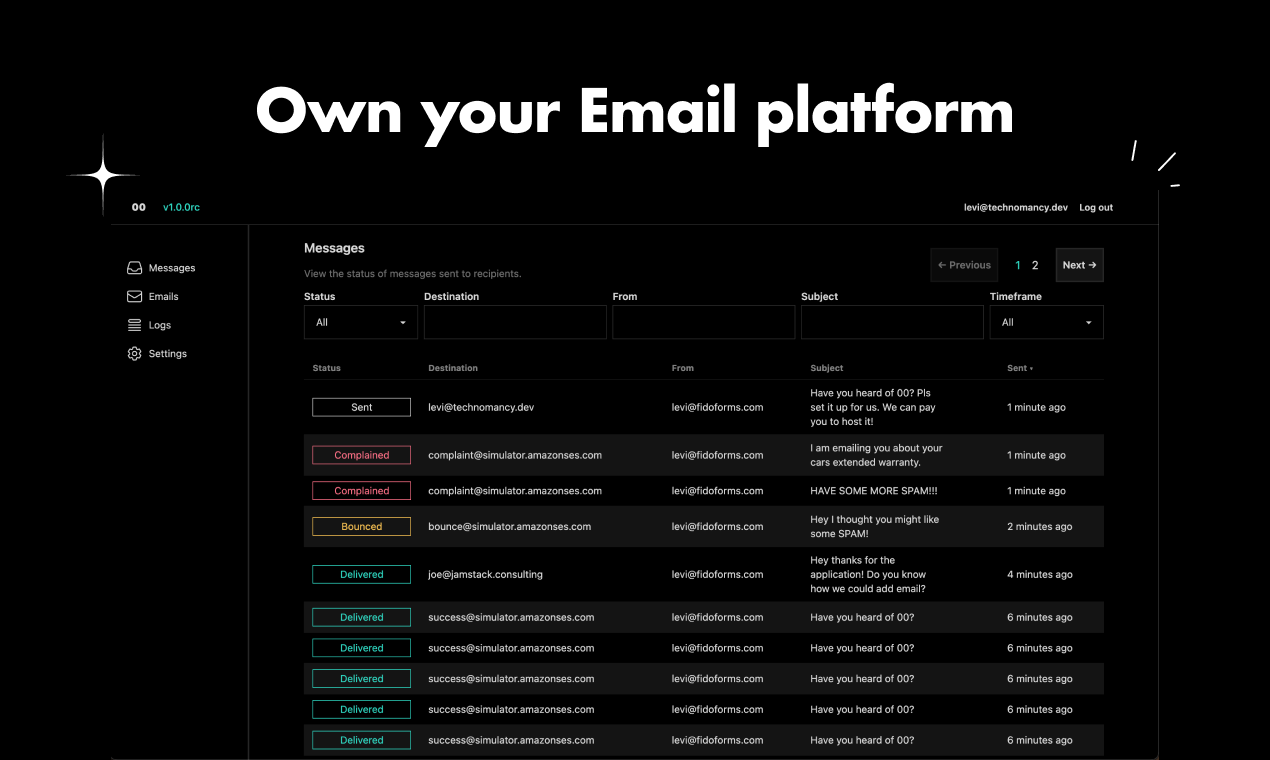
Task: Select destination levi@technomancy.dev in first row
Action: 481,408
